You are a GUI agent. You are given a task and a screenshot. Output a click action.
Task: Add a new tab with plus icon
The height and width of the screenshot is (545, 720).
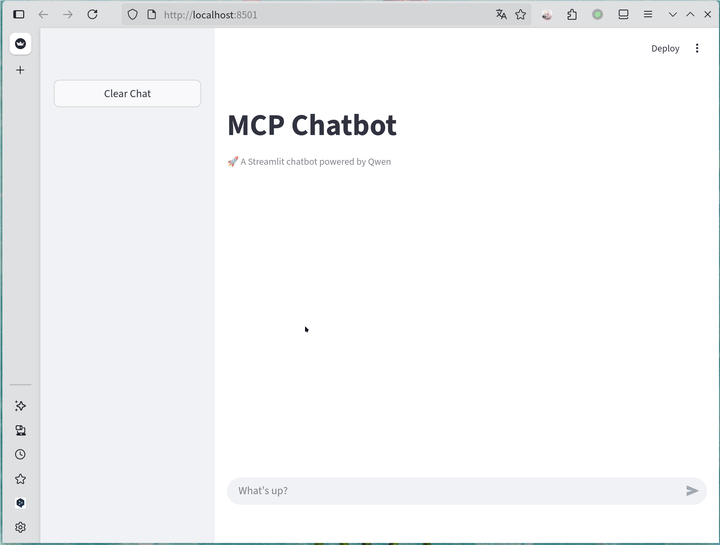20,70
